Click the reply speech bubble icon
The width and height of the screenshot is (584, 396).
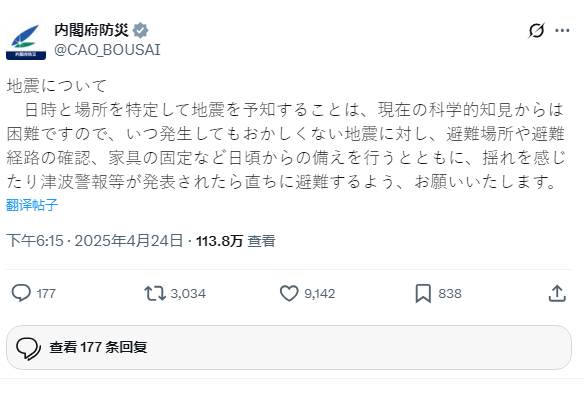point(21,293)
